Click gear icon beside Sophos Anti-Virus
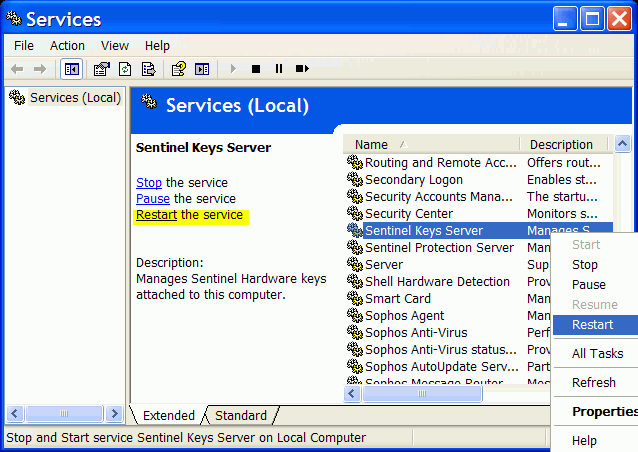This screenshot has width=638, height=452. [355, 332]
